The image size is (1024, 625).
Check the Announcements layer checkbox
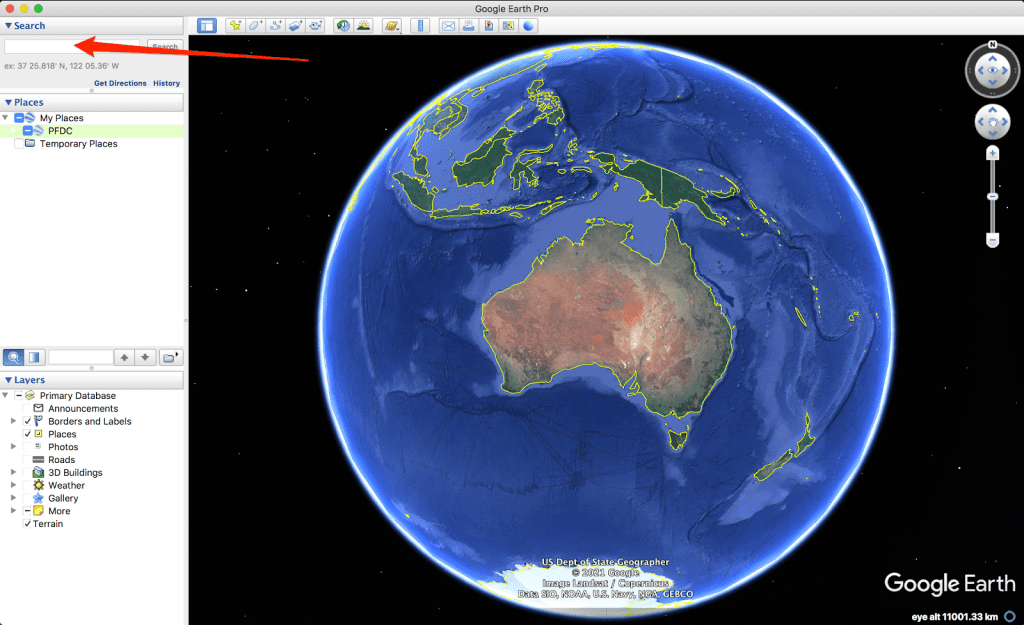pos(27,408)
